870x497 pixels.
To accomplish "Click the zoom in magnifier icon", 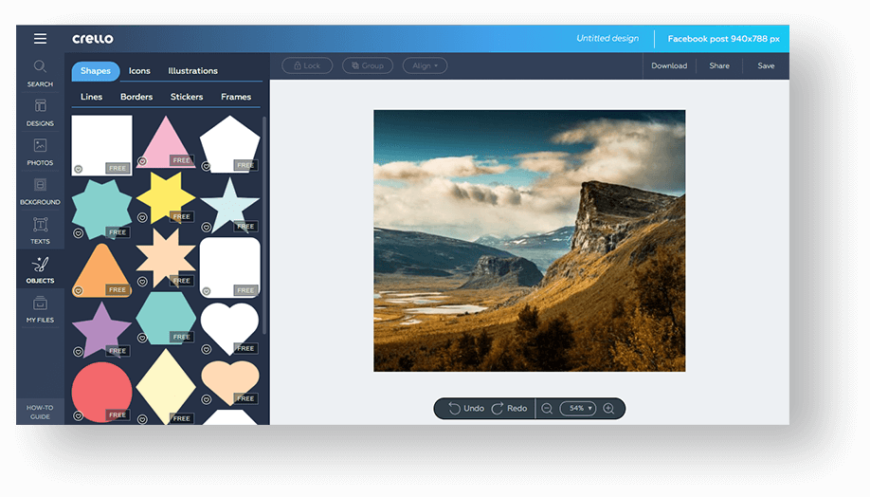I will (x=608, y=408).
